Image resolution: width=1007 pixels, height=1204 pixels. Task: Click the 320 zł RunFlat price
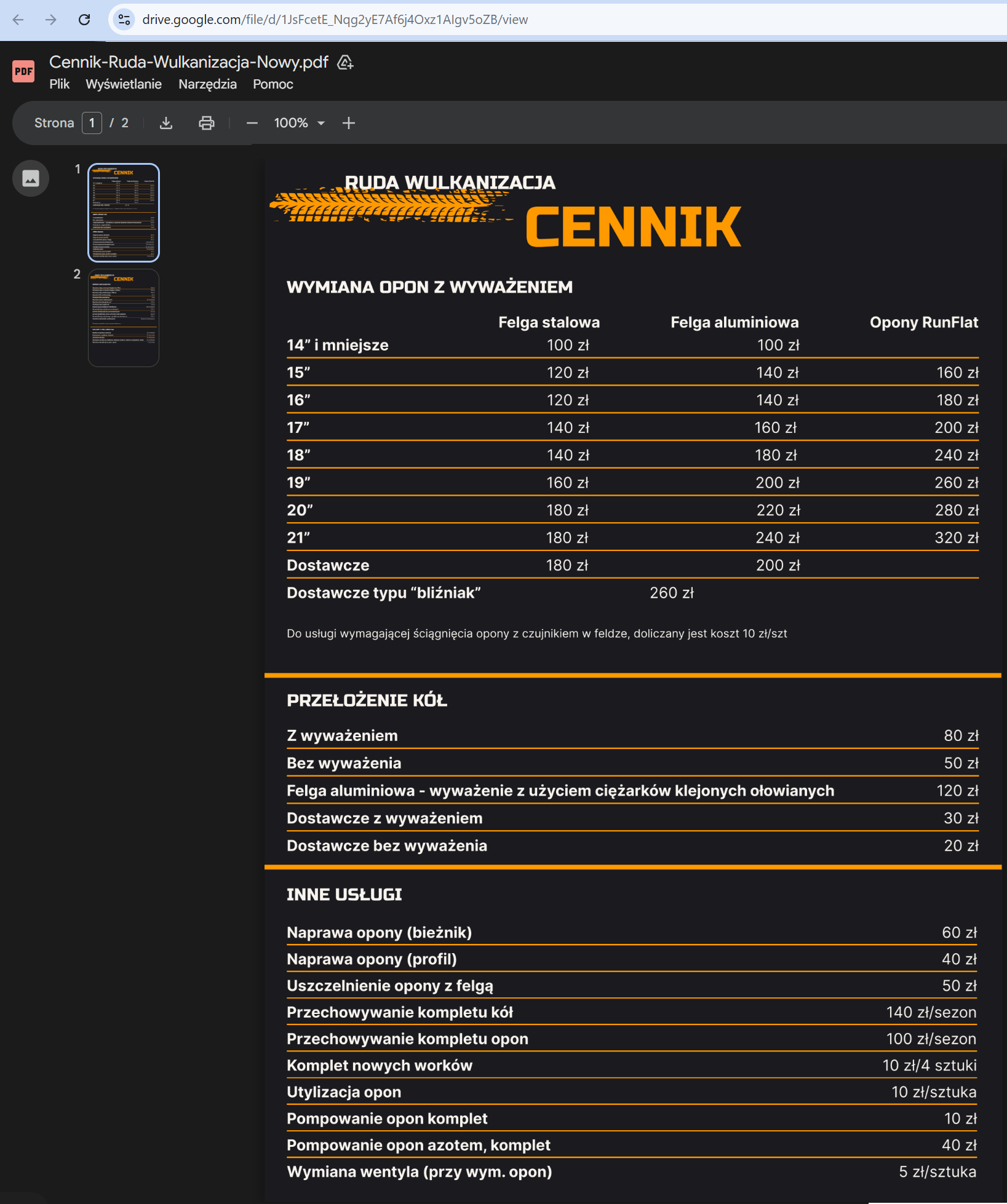pos(957,538)
